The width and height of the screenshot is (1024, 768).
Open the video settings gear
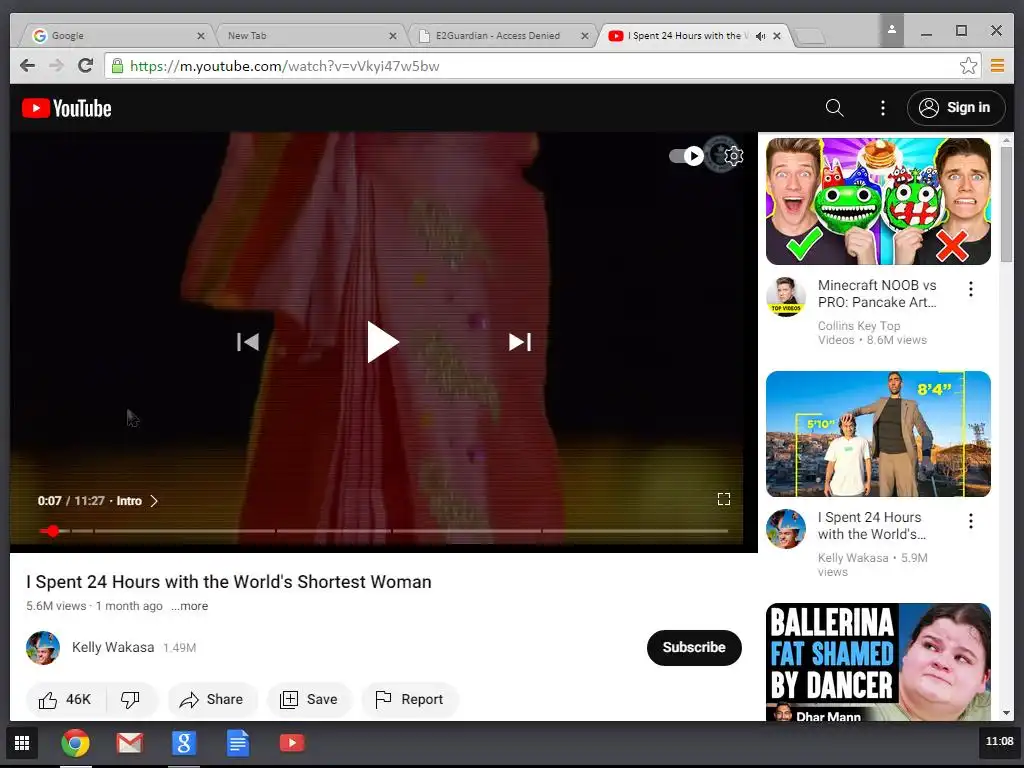point(733,156)
